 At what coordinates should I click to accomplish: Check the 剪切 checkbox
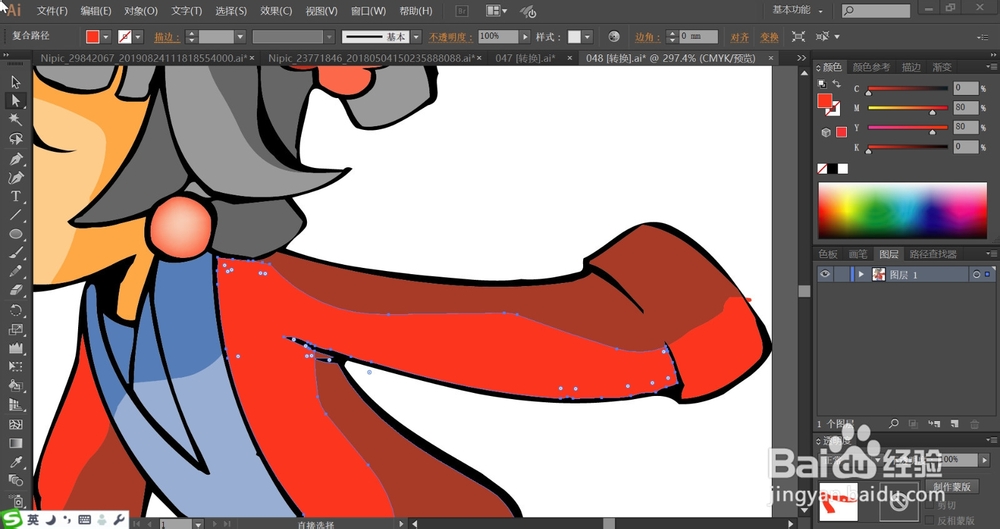(930, 505)
